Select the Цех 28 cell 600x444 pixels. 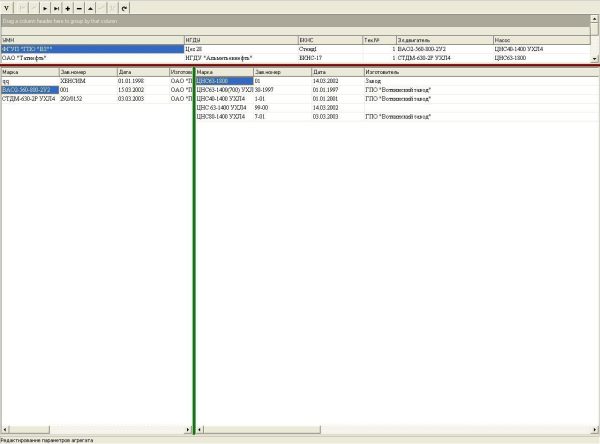coord(241,49)
